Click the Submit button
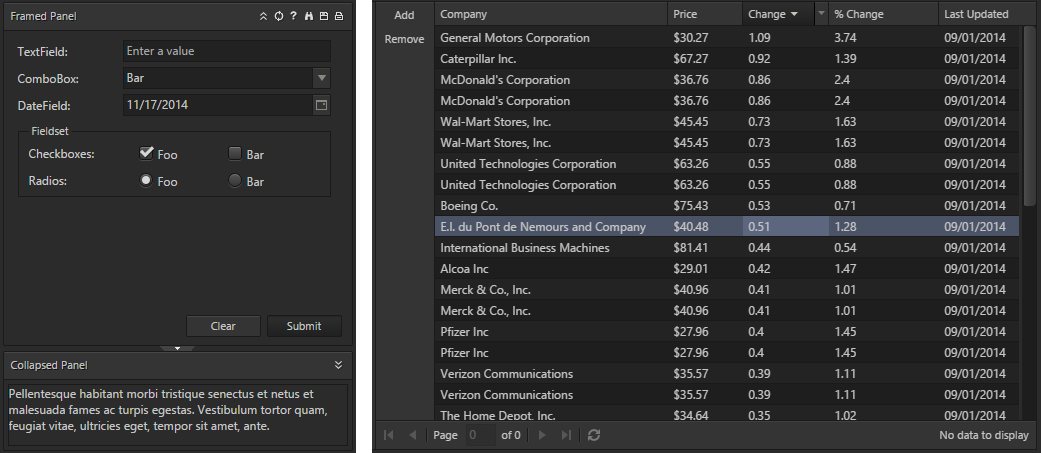 pyautogui.click(x=304, y=326)
